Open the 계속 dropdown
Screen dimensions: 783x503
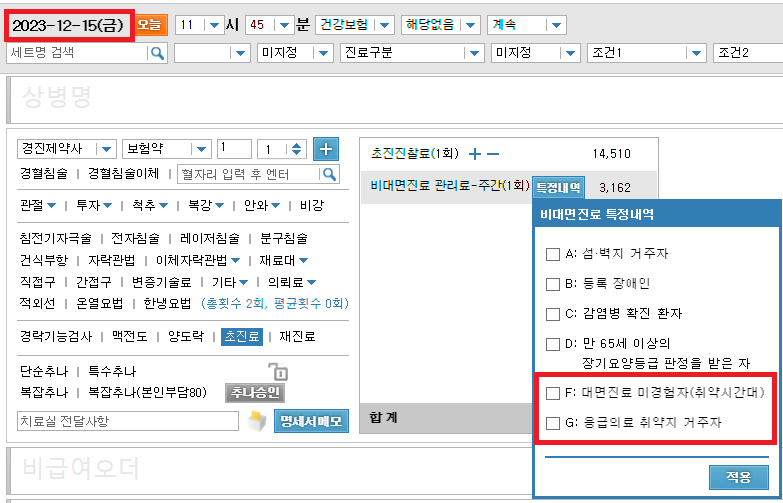coord(526,24)
